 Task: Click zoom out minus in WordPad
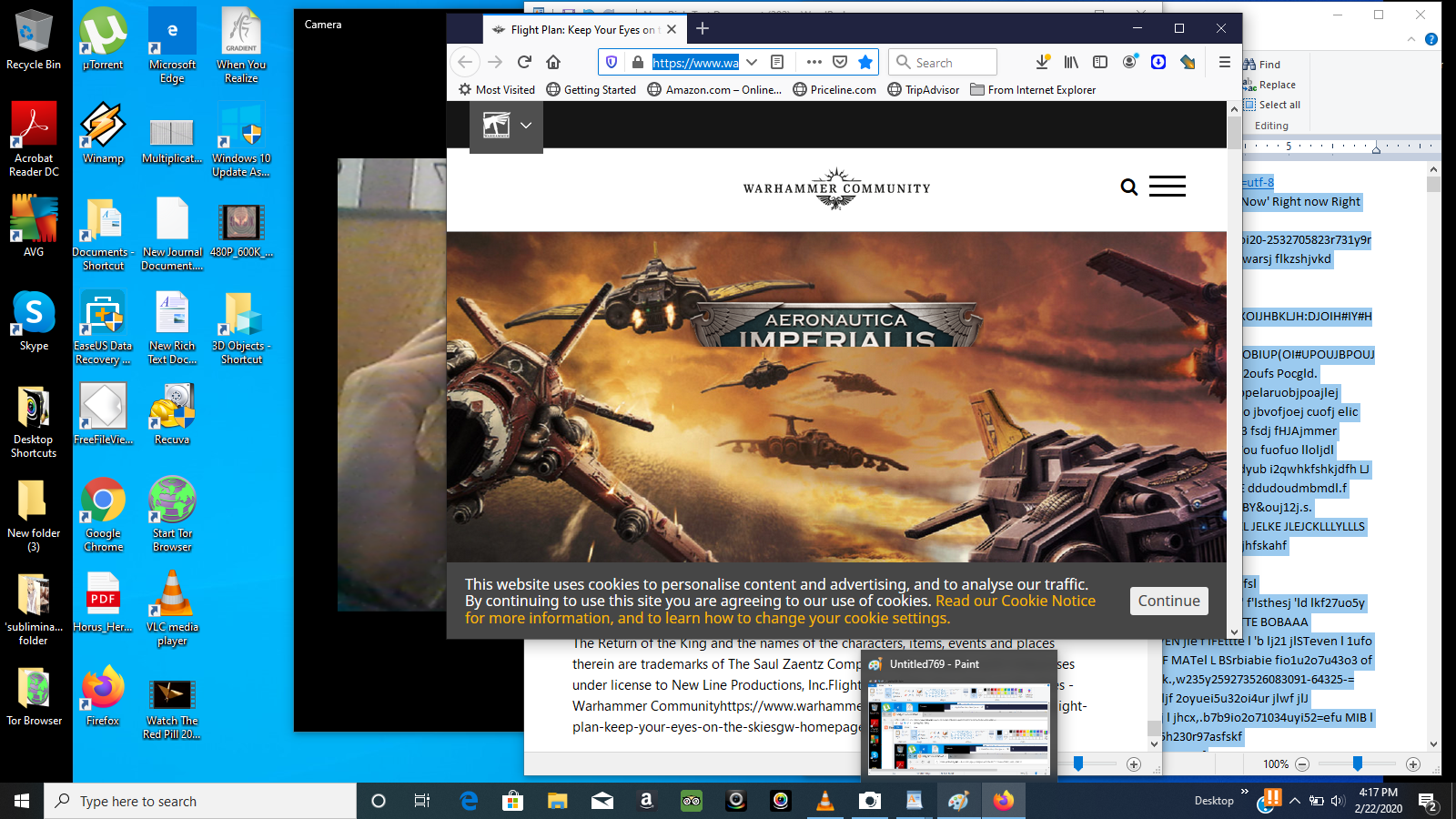point(1302,764)
